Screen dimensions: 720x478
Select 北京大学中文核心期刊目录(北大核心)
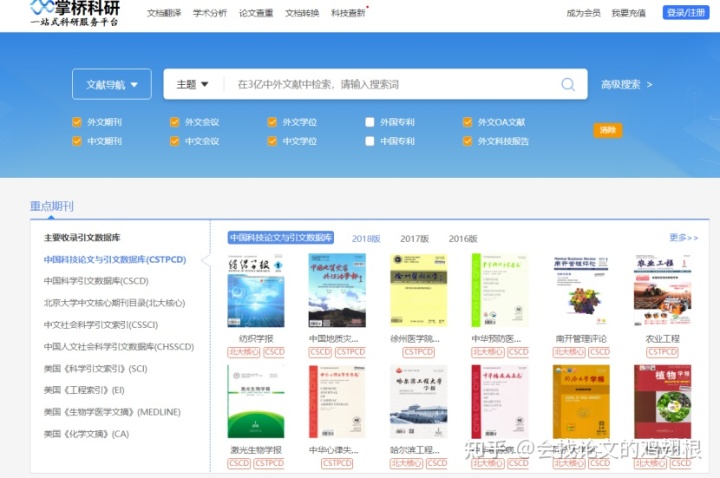(114, 303)
